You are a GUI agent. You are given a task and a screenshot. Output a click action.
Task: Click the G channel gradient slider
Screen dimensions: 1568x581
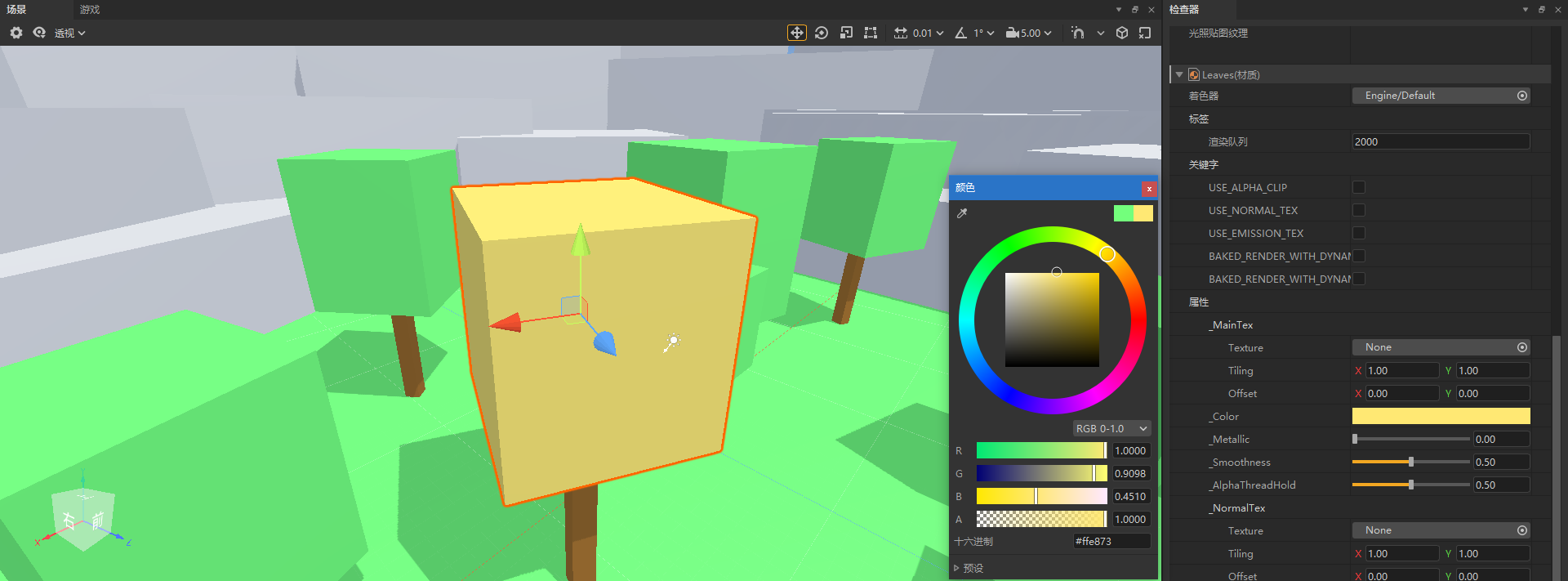[x=1042, y=473]
